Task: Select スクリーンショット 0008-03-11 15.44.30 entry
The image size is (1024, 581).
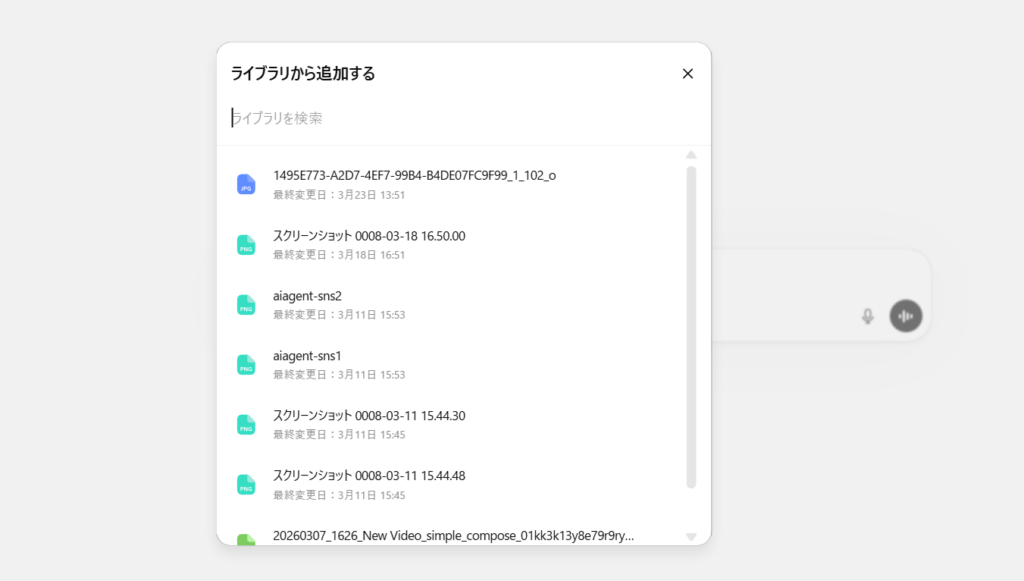Action: click(x=369, y=416)
